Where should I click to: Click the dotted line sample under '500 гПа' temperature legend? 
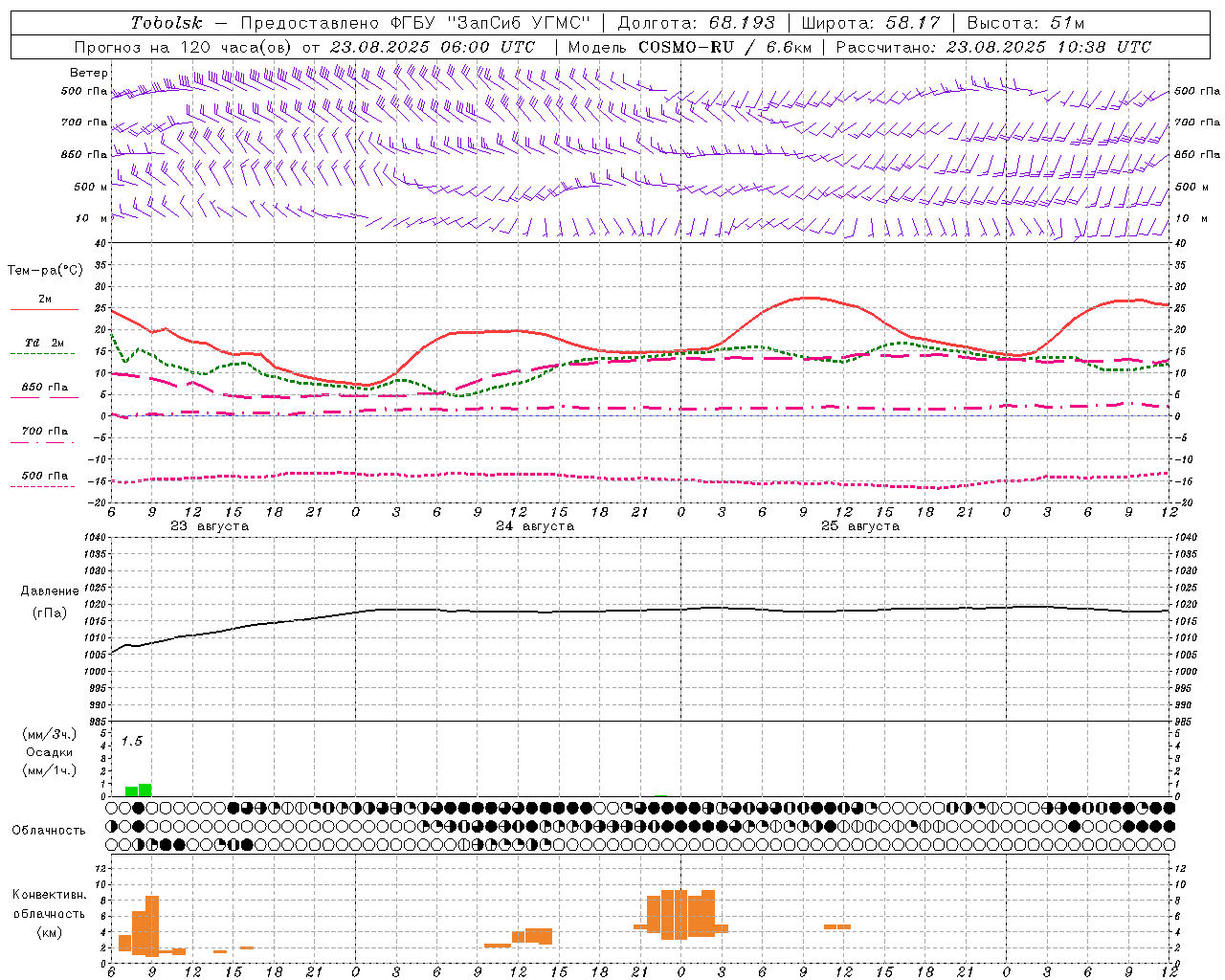44,487
